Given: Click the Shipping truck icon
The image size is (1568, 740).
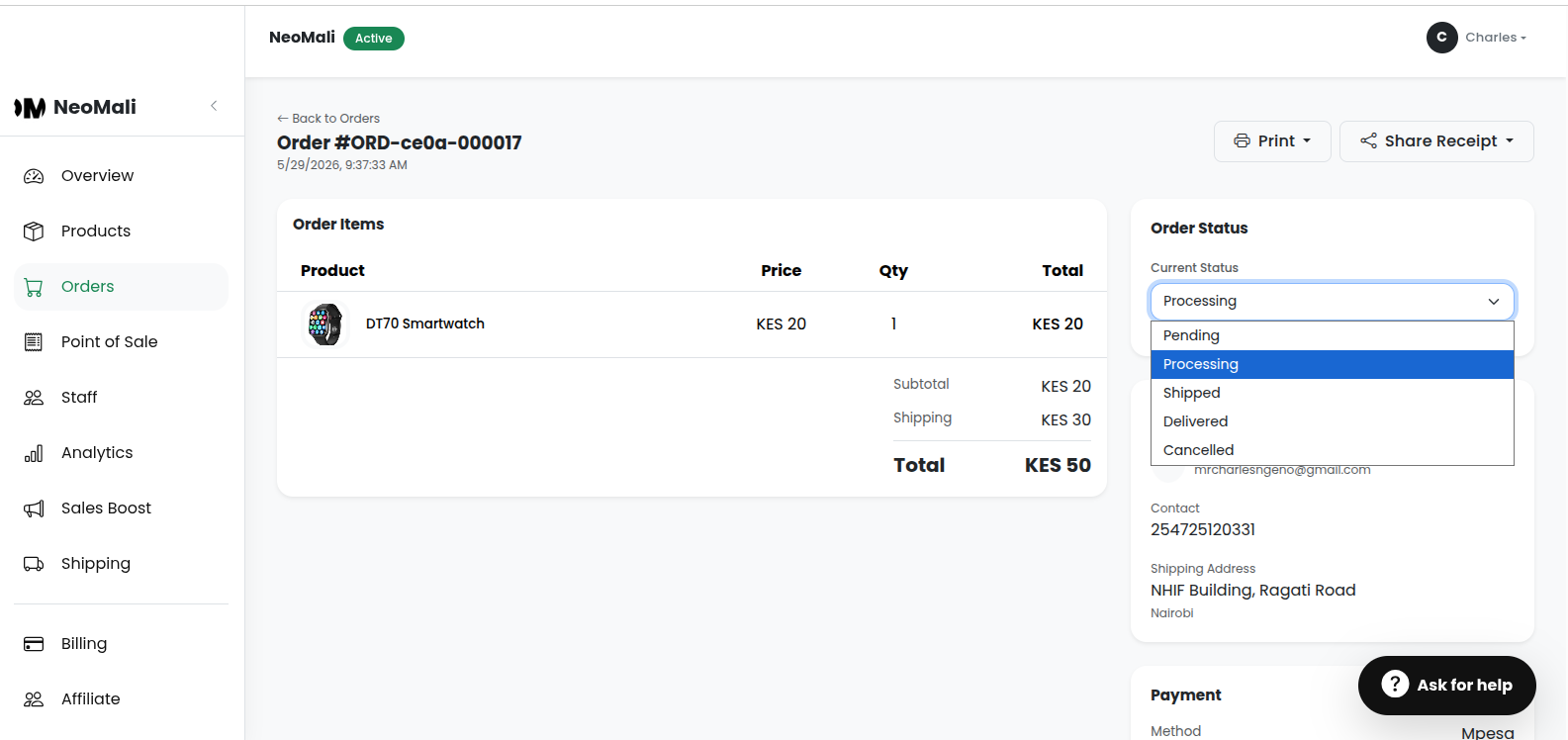Looking at the screenshot, I should (34, 564).
